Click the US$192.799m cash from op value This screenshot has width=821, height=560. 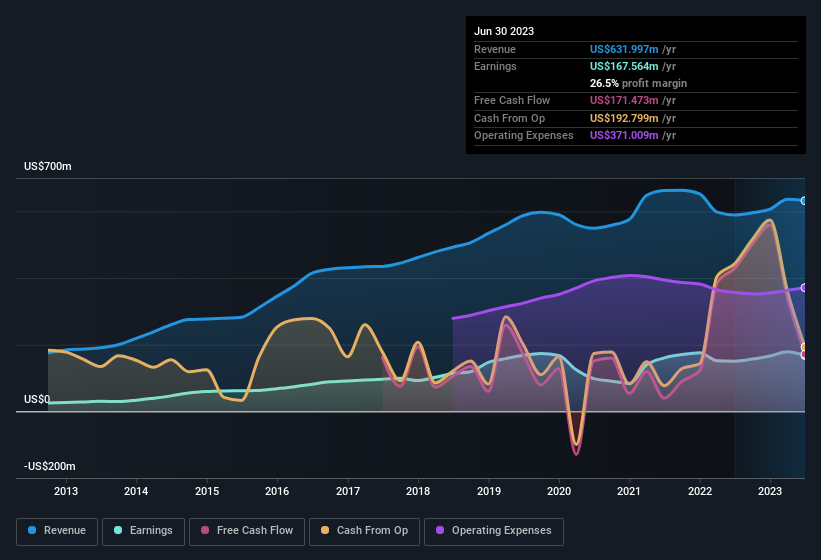pyautogui.click(x=624, y=118)
